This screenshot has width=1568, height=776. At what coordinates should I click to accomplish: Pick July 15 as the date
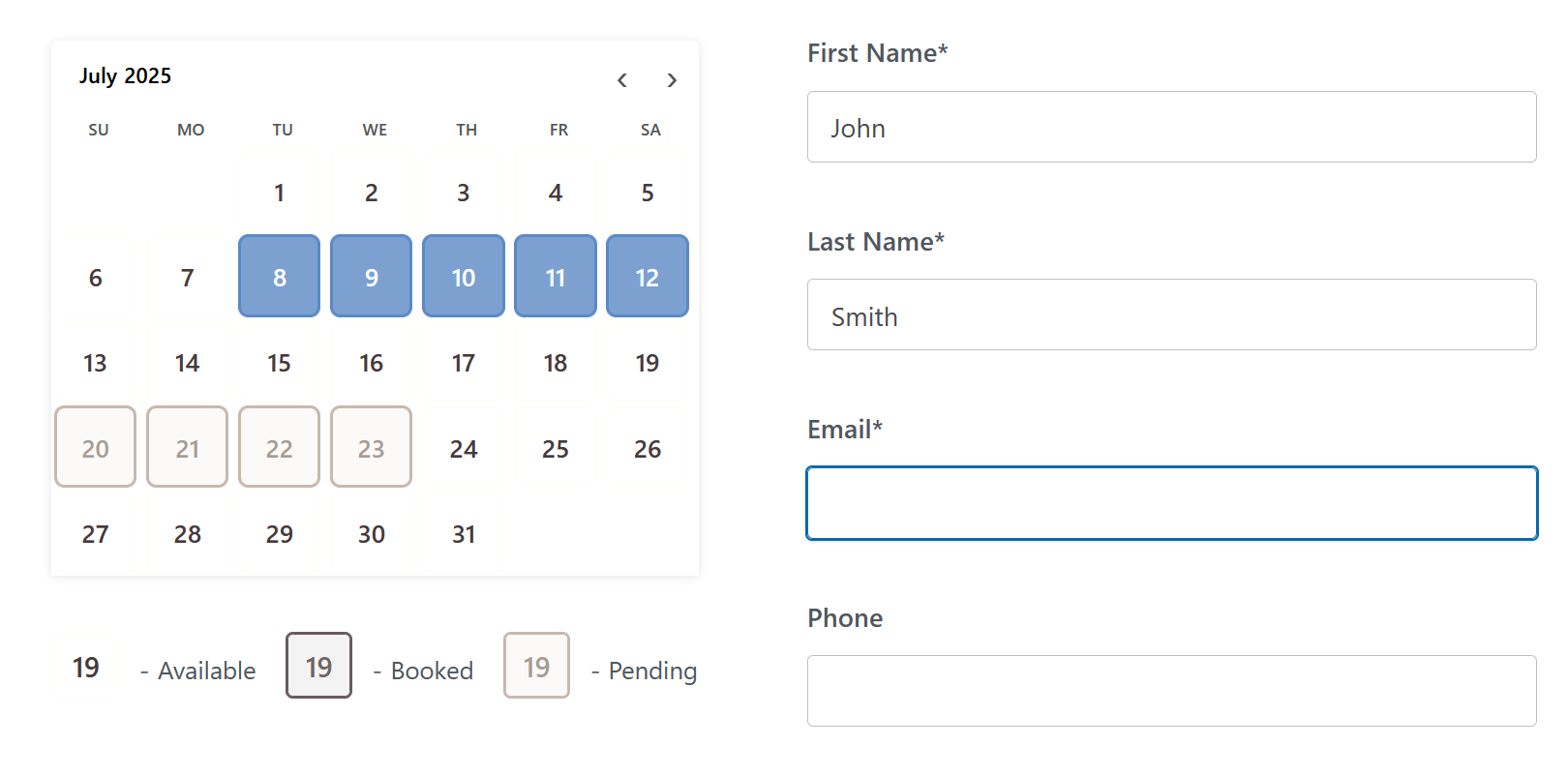tap(279, 363)
